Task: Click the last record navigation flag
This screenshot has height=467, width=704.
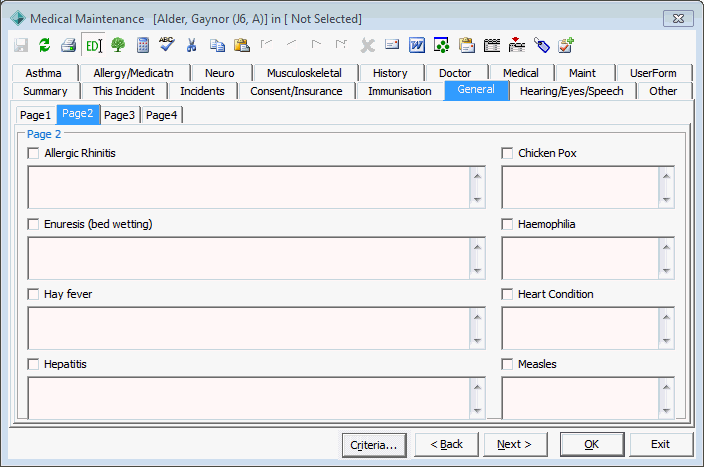Action: coord(341,44)
